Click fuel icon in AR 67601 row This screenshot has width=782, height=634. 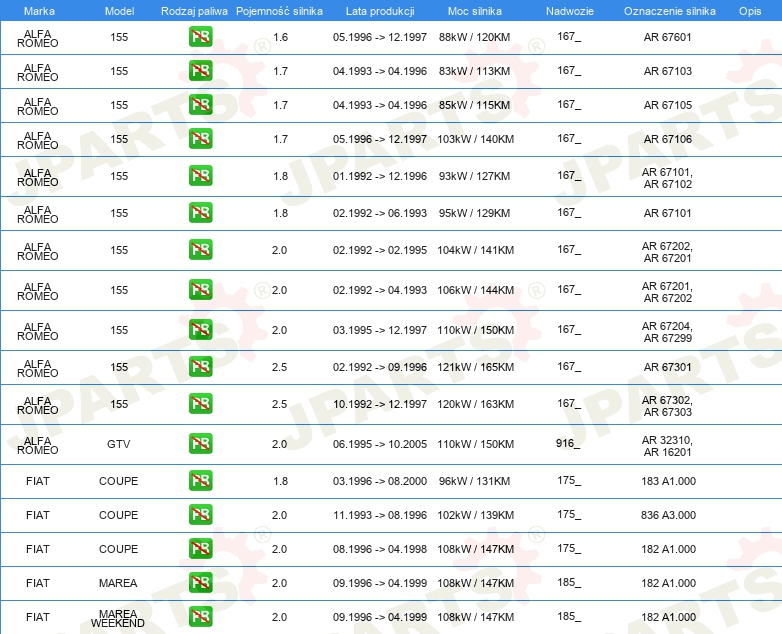pyautogui.click(x=200, y=37)
